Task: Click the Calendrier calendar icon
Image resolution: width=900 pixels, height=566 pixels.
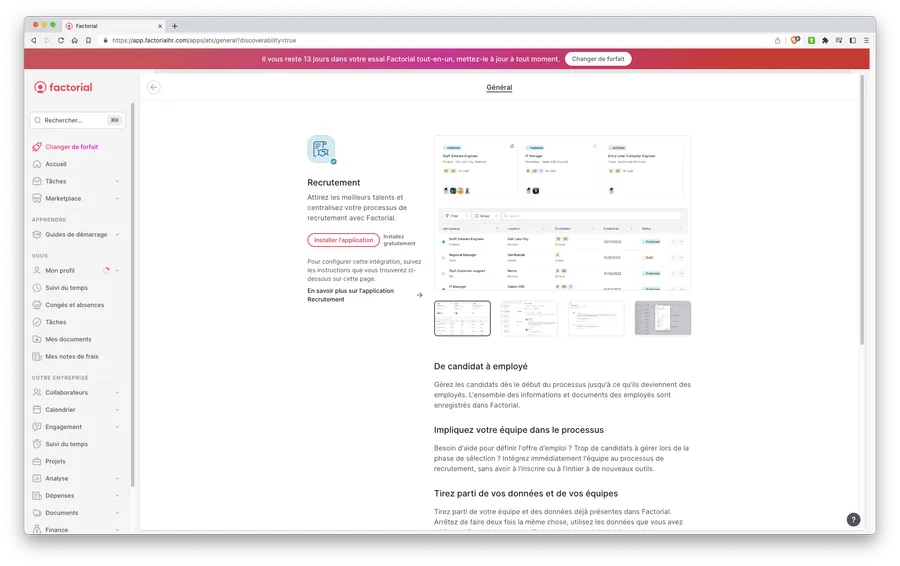Action: click(x=37, y=410)
